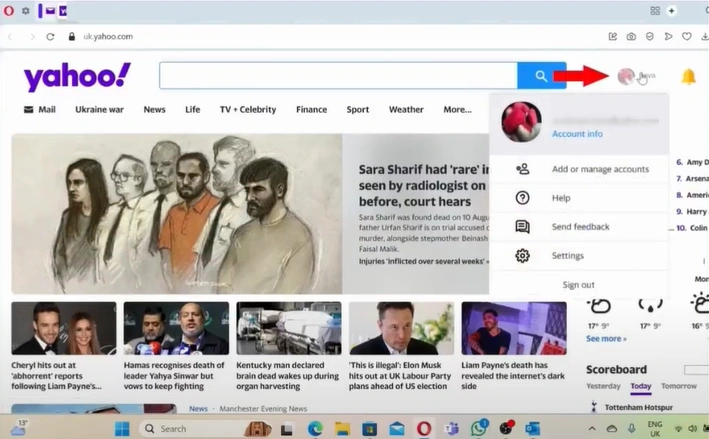View site security padlock info
709x439 pixels.
click(71, 37)
